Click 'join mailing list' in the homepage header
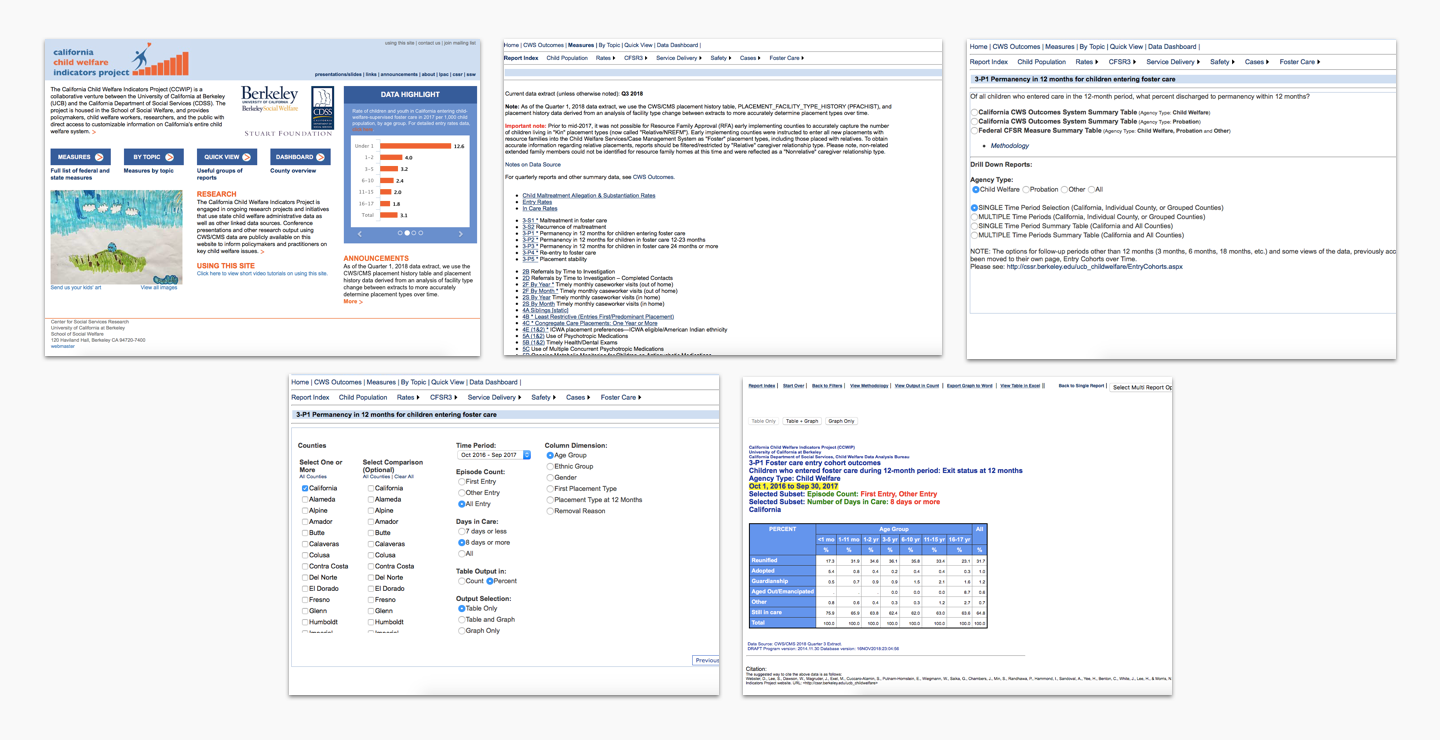Image resolution: width=1440 pixels, height=740 pixels. (460, 43)
